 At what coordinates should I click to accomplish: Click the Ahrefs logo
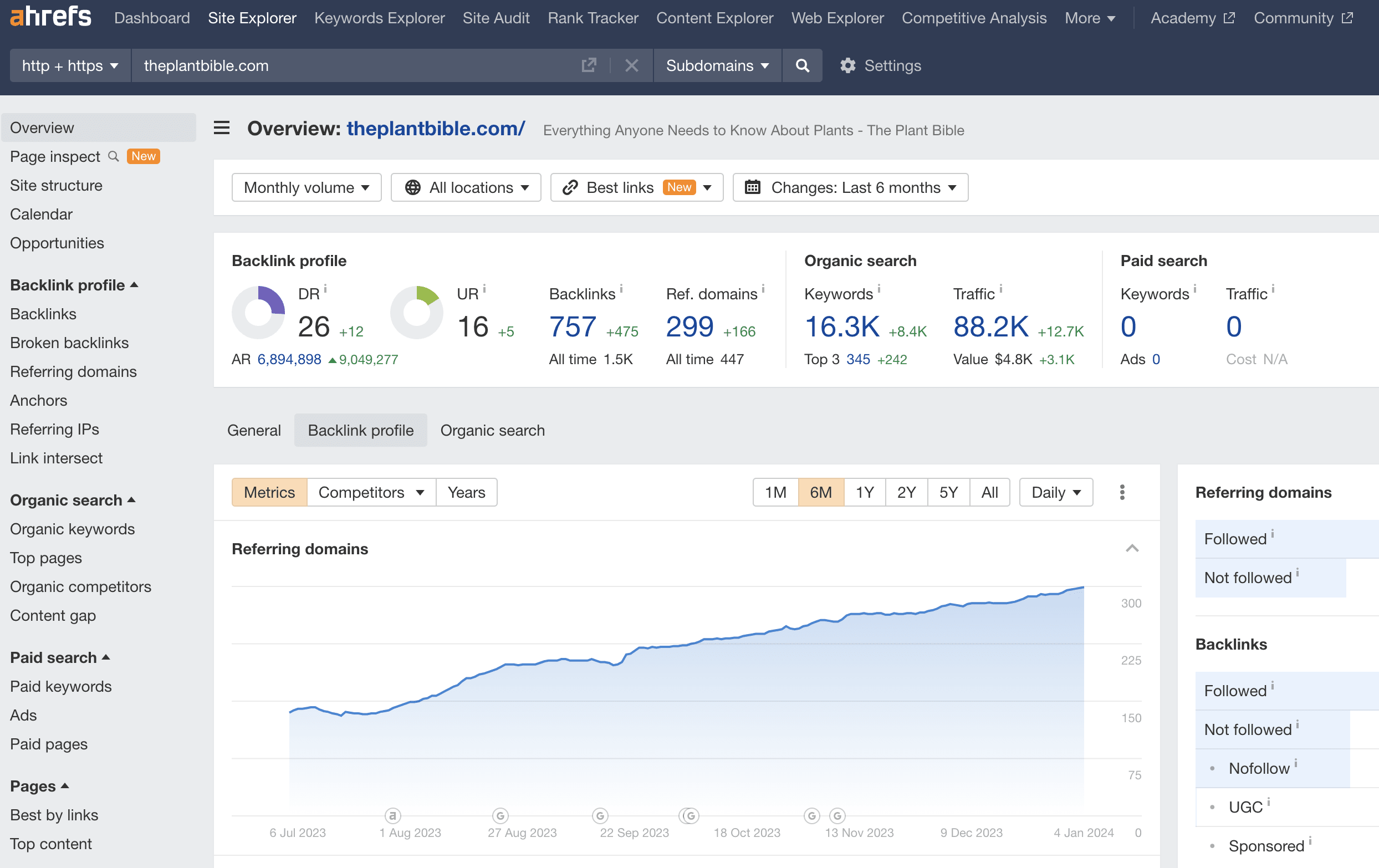click(x=50, y=17)
